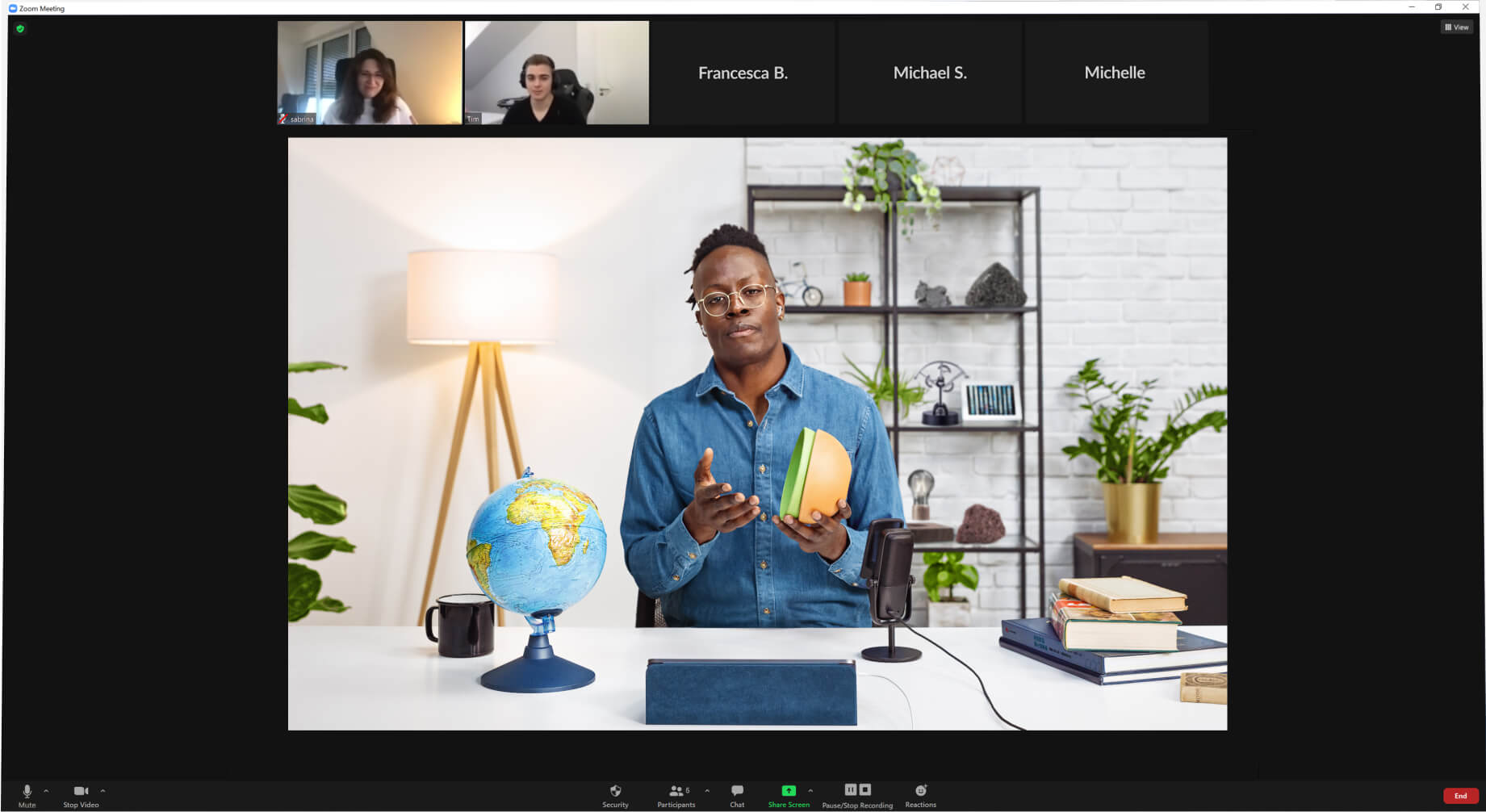Screen dimensions: 1486x812
Task: Click the green Share Screen icon
Action: [x=789, y=791]
